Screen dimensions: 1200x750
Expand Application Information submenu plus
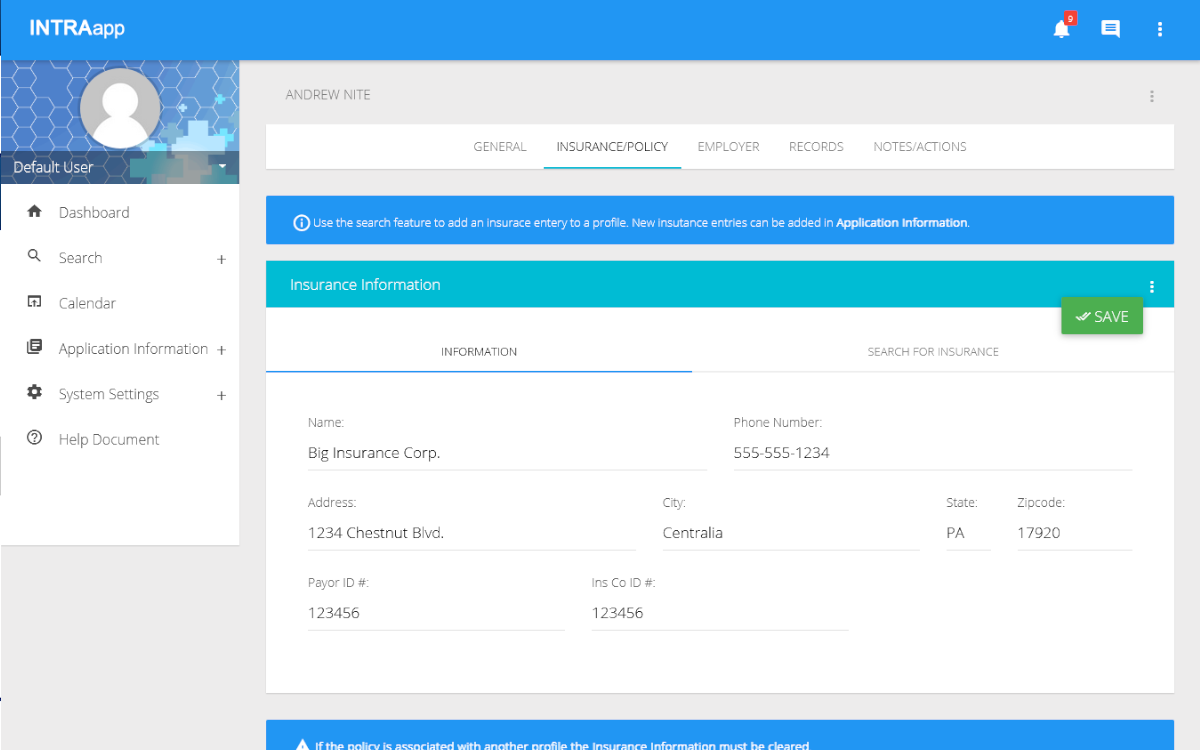[x=222, y=350]
